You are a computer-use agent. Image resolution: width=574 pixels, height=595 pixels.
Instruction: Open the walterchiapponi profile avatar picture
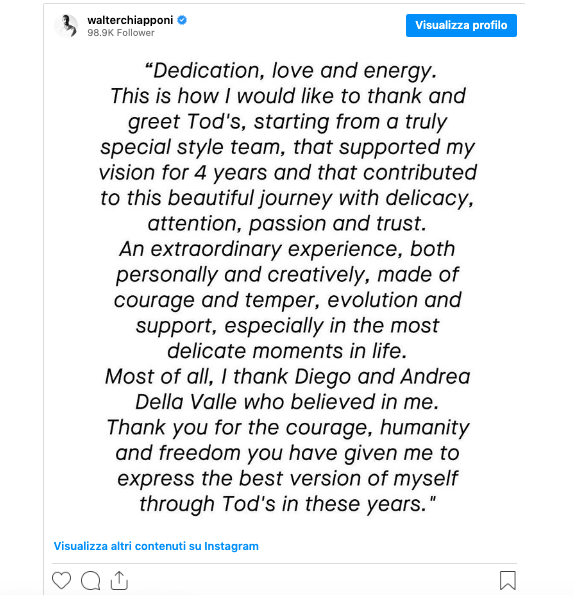66,26
